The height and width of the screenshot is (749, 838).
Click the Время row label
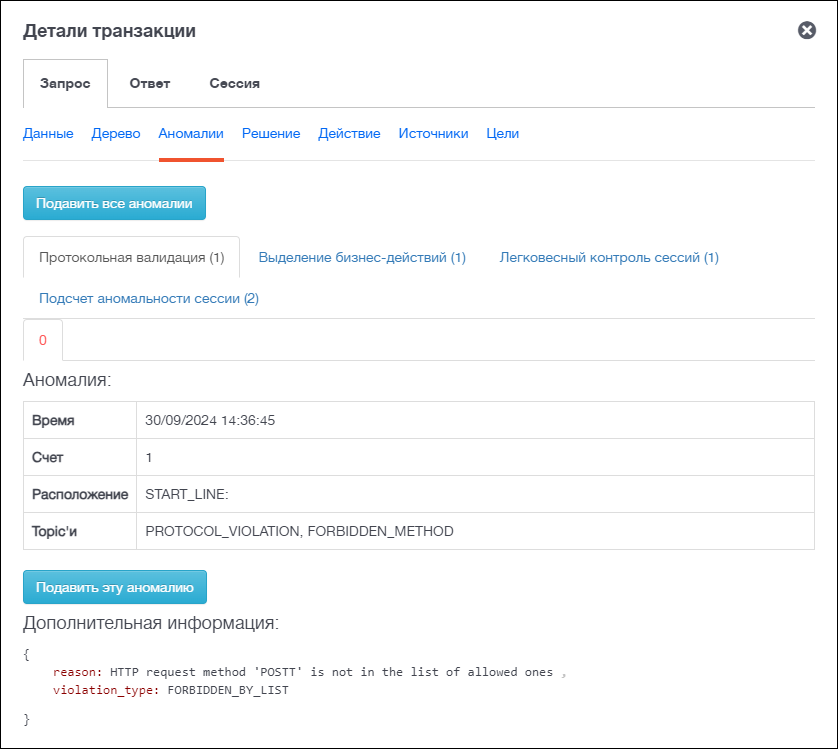click(x=53, y=420)
